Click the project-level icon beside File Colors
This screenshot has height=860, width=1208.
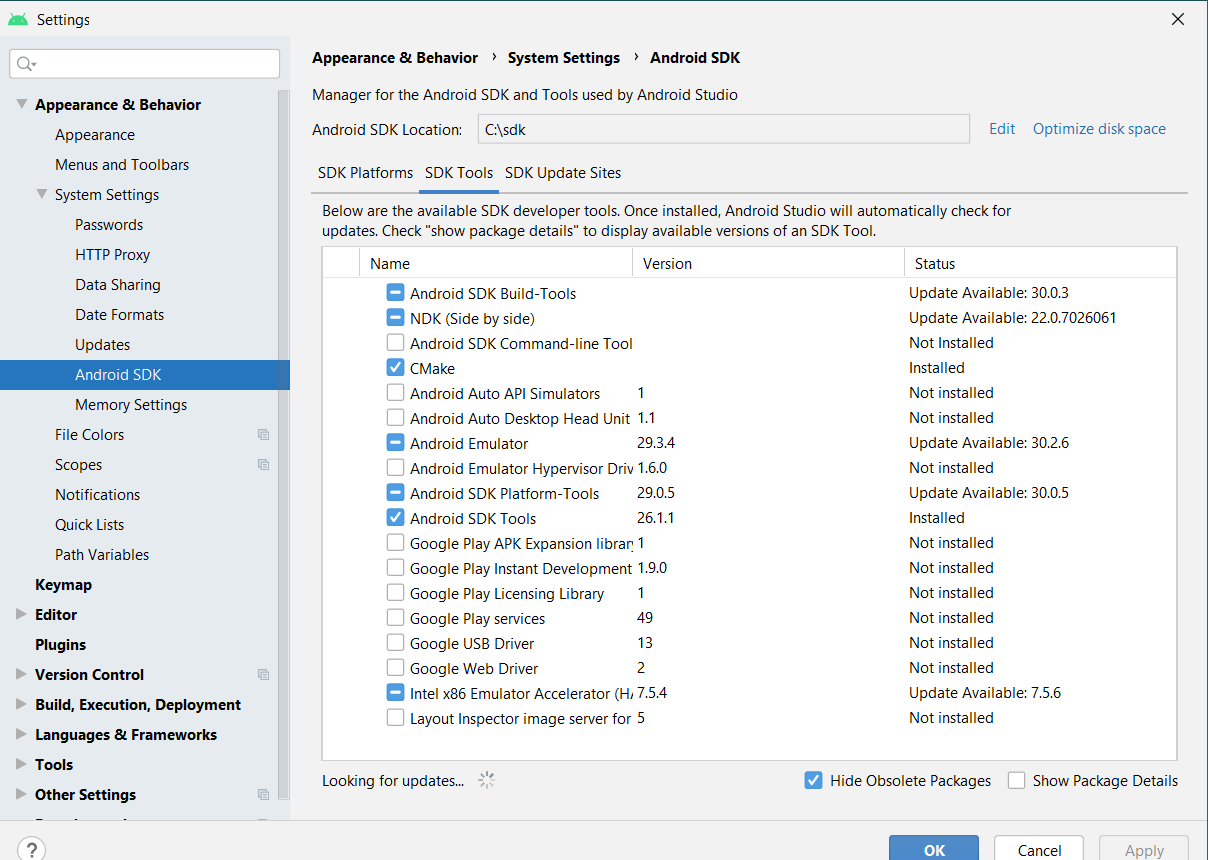[263, 434]
